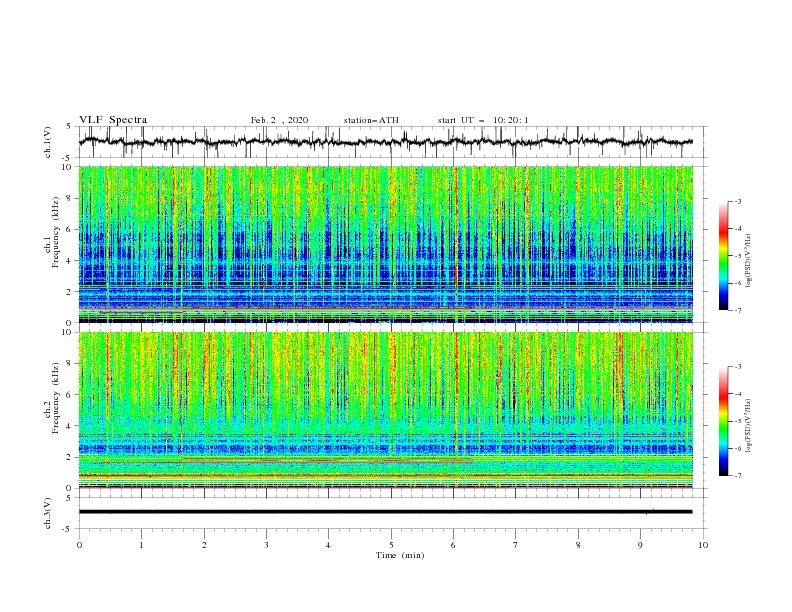The image size is (792, 612).
Task: Click the time axis tick label '0'
Action: 79,545
